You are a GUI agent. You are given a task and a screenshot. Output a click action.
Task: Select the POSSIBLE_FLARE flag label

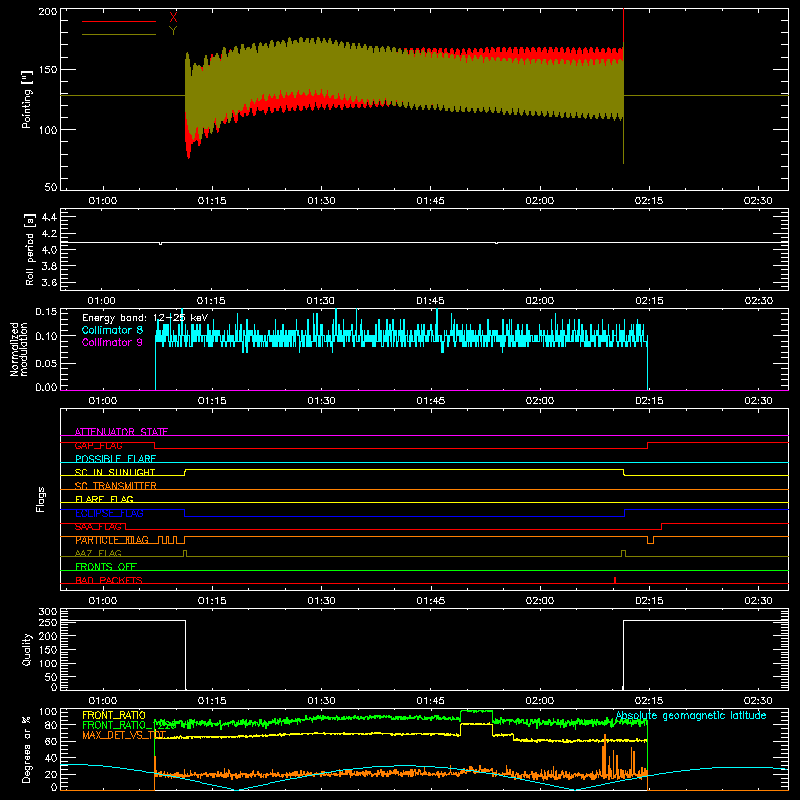[115, 459]
